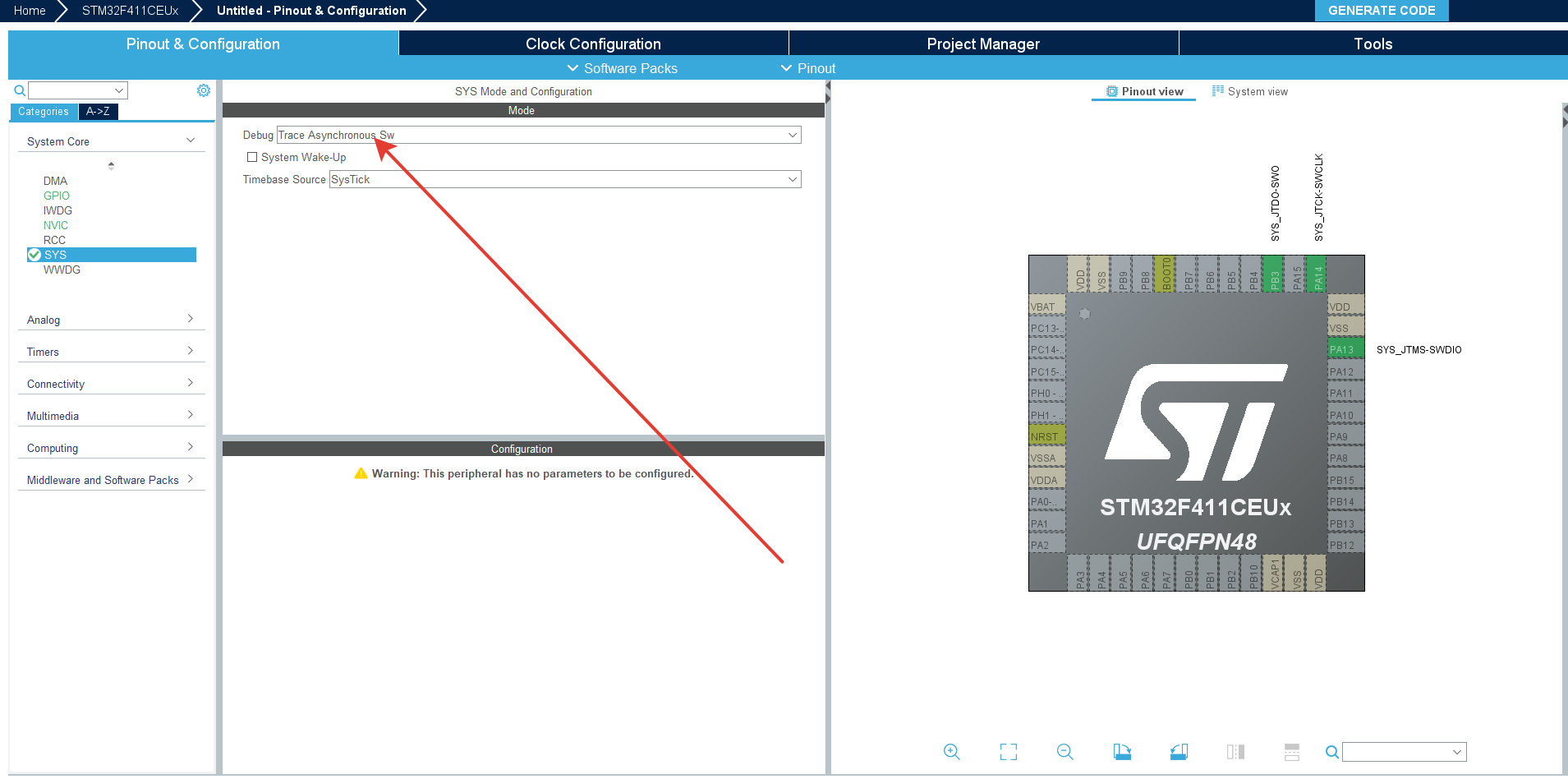This screenshot has width=1568, height=779.
Task: Open the Project Manager tab
Action: tap(982, 44)
